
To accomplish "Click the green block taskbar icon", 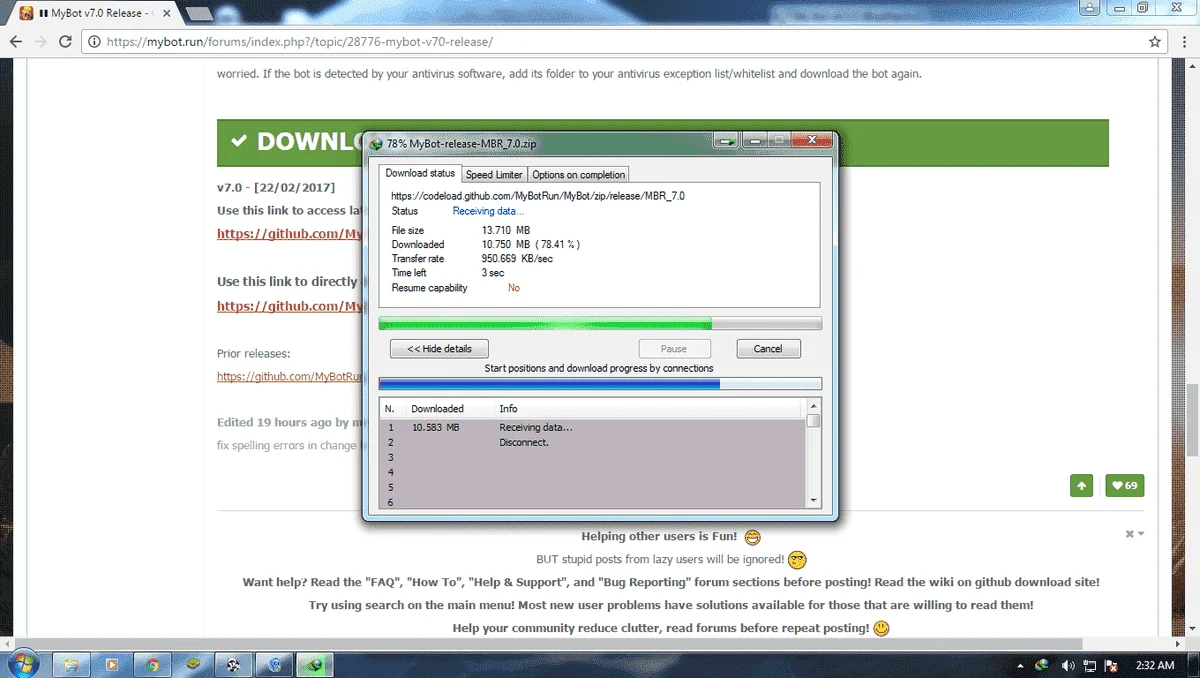I will (x=193, y=664).
